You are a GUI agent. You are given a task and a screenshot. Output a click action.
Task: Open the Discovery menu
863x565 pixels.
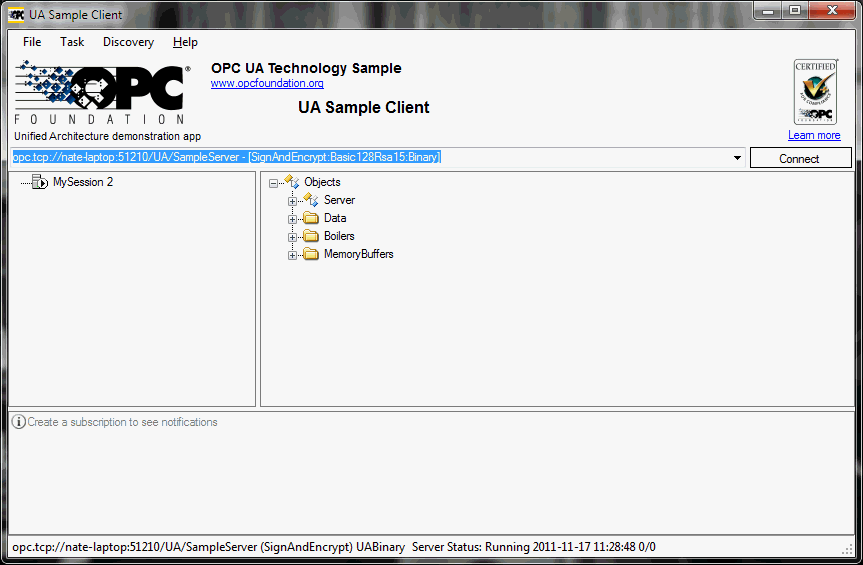tap(128, 42)
